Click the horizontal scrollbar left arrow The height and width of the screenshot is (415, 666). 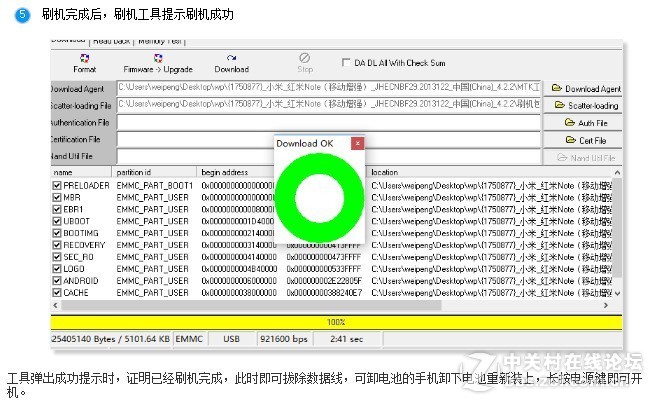(x=55, y=305)
